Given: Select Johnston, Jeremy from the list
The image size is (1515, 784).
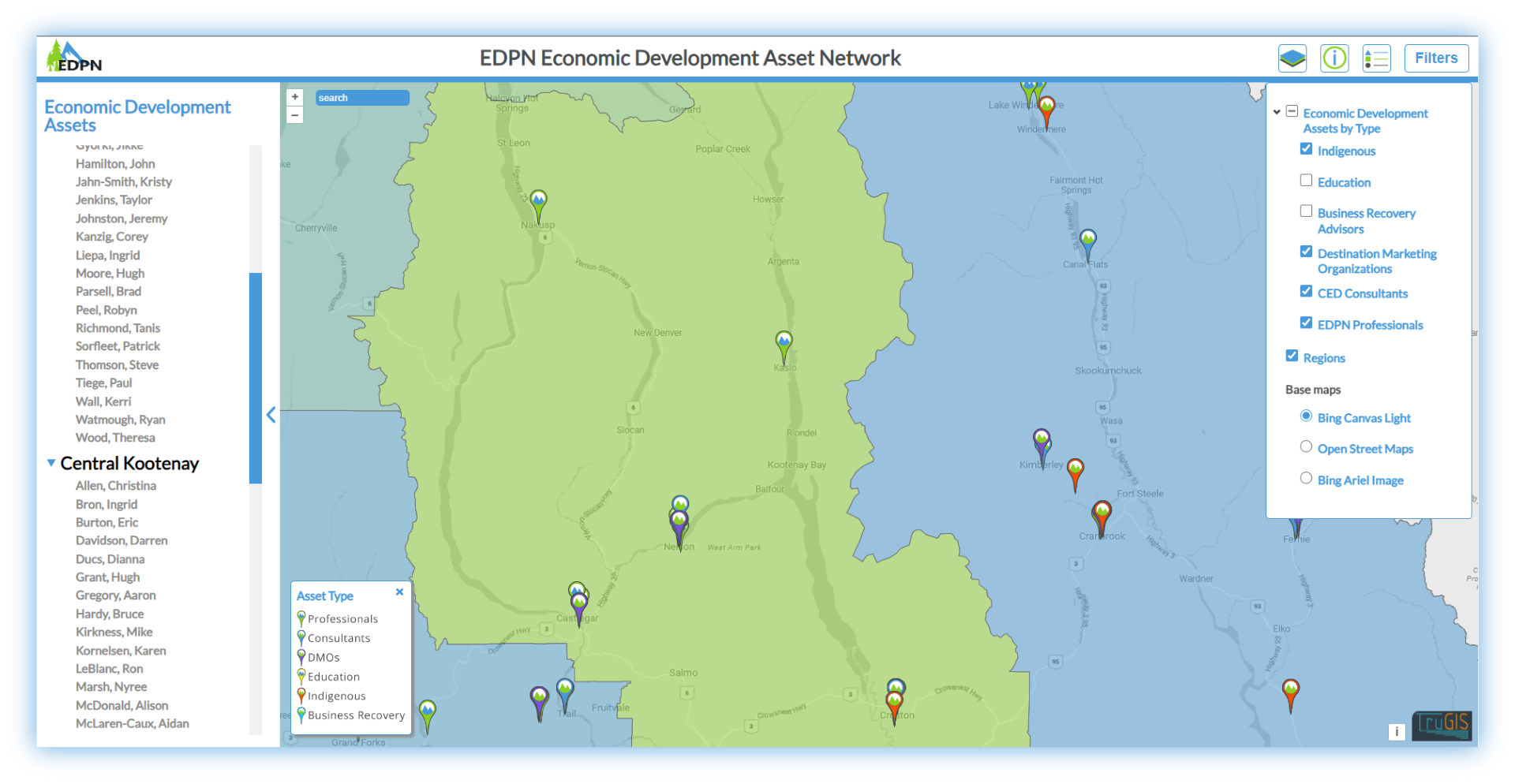Looking at the screenshot, I should (122, 218).
